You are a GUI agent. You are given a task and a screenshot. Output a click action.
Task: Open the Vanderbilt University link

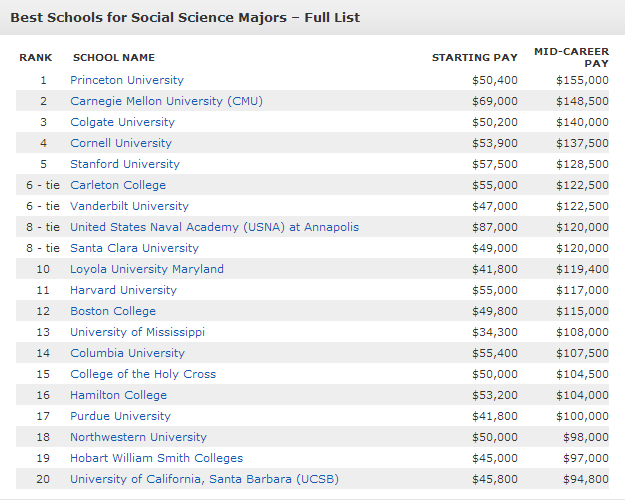[129, 206]
